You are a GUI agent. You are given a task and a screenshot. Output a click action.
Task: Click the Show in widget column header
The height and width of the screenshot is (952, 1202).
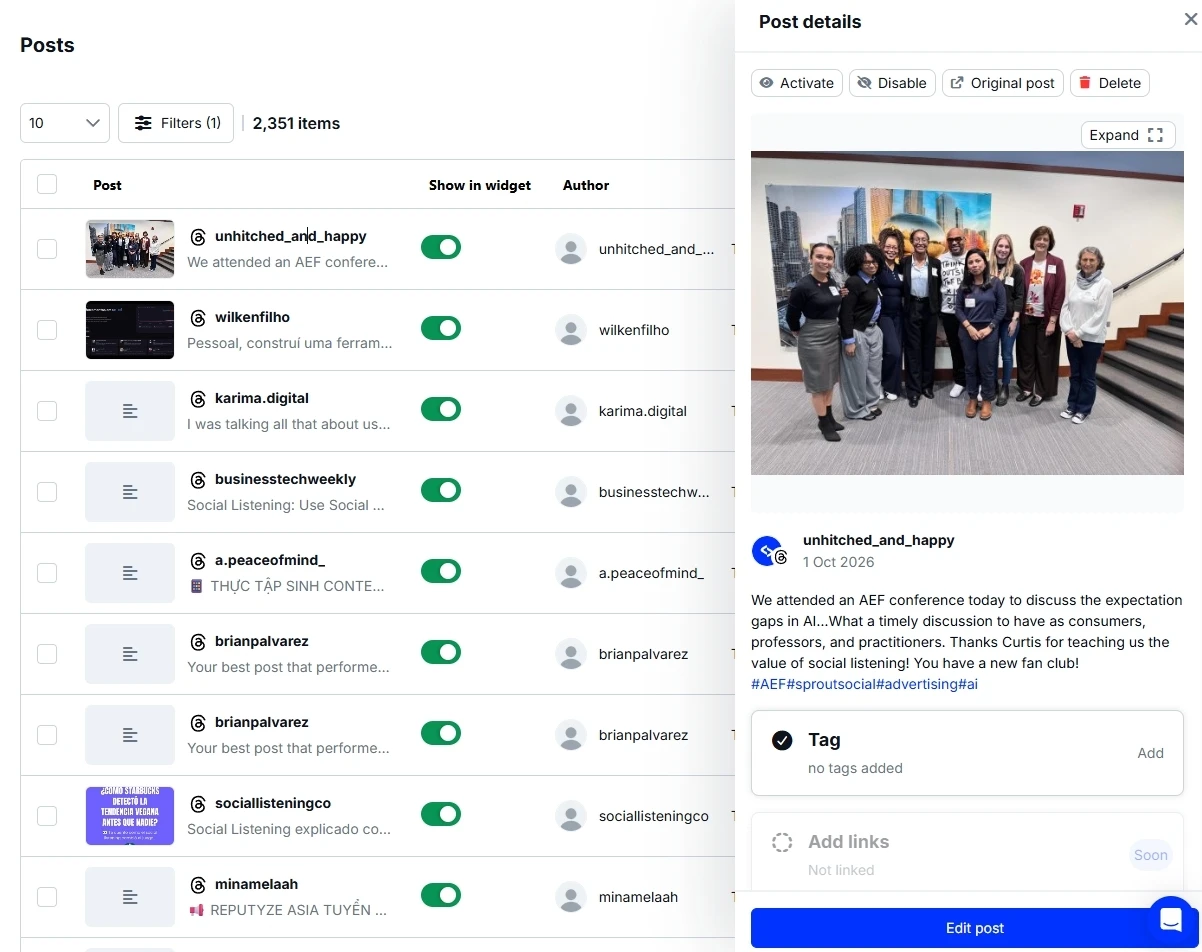pyautogui.click(x=480, y=185)
